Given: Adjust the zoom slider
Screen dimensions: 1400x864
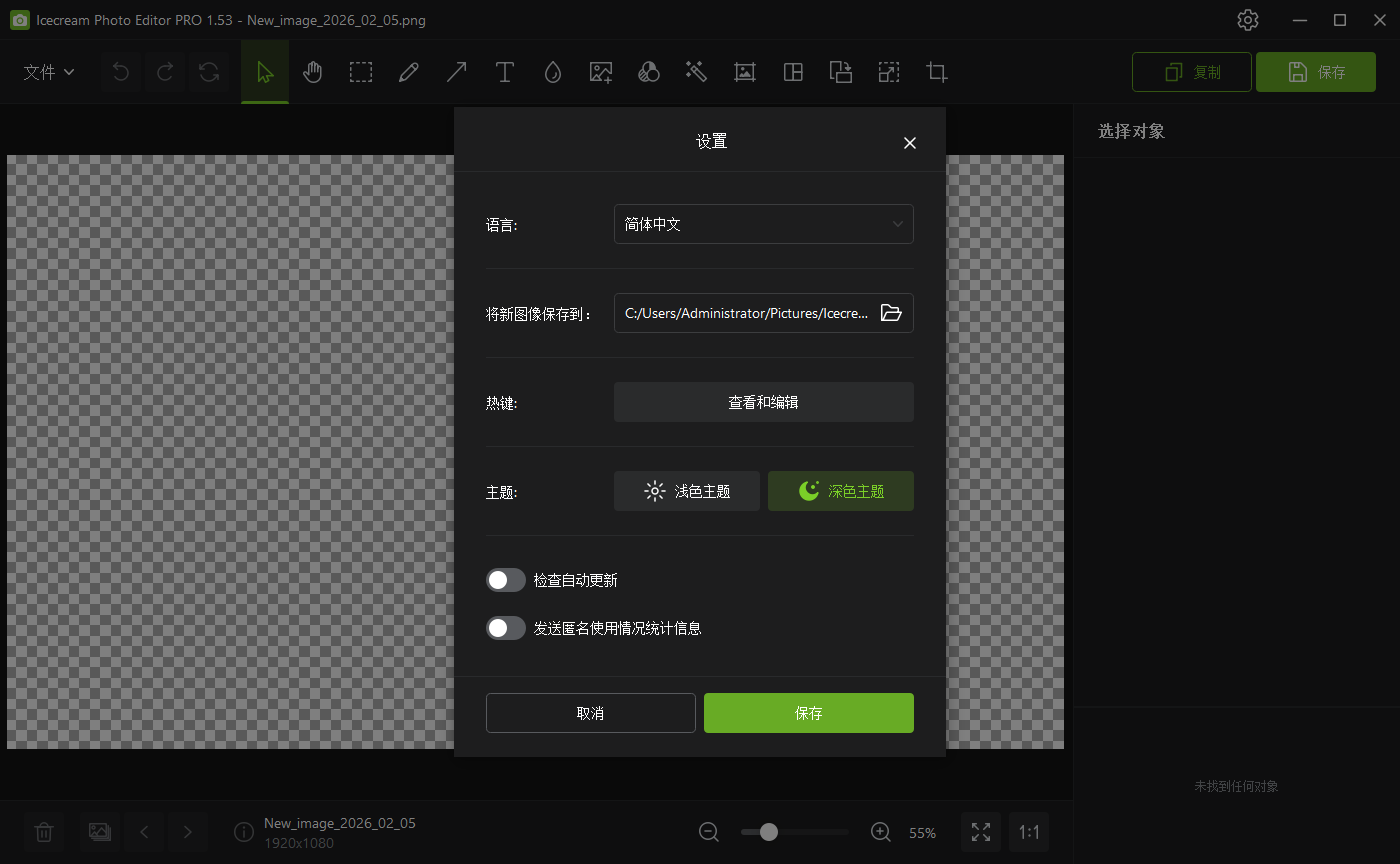Looking at the screenshot, I should pyautogui.click(x=767, y=831).
